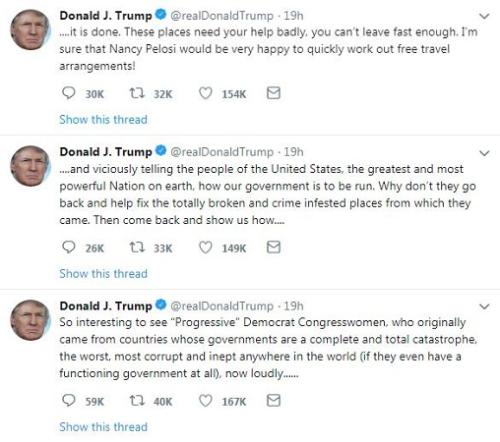The image size is (500, 442).
Task: Reply to the tweet with 30K replies
Action: 69,93
